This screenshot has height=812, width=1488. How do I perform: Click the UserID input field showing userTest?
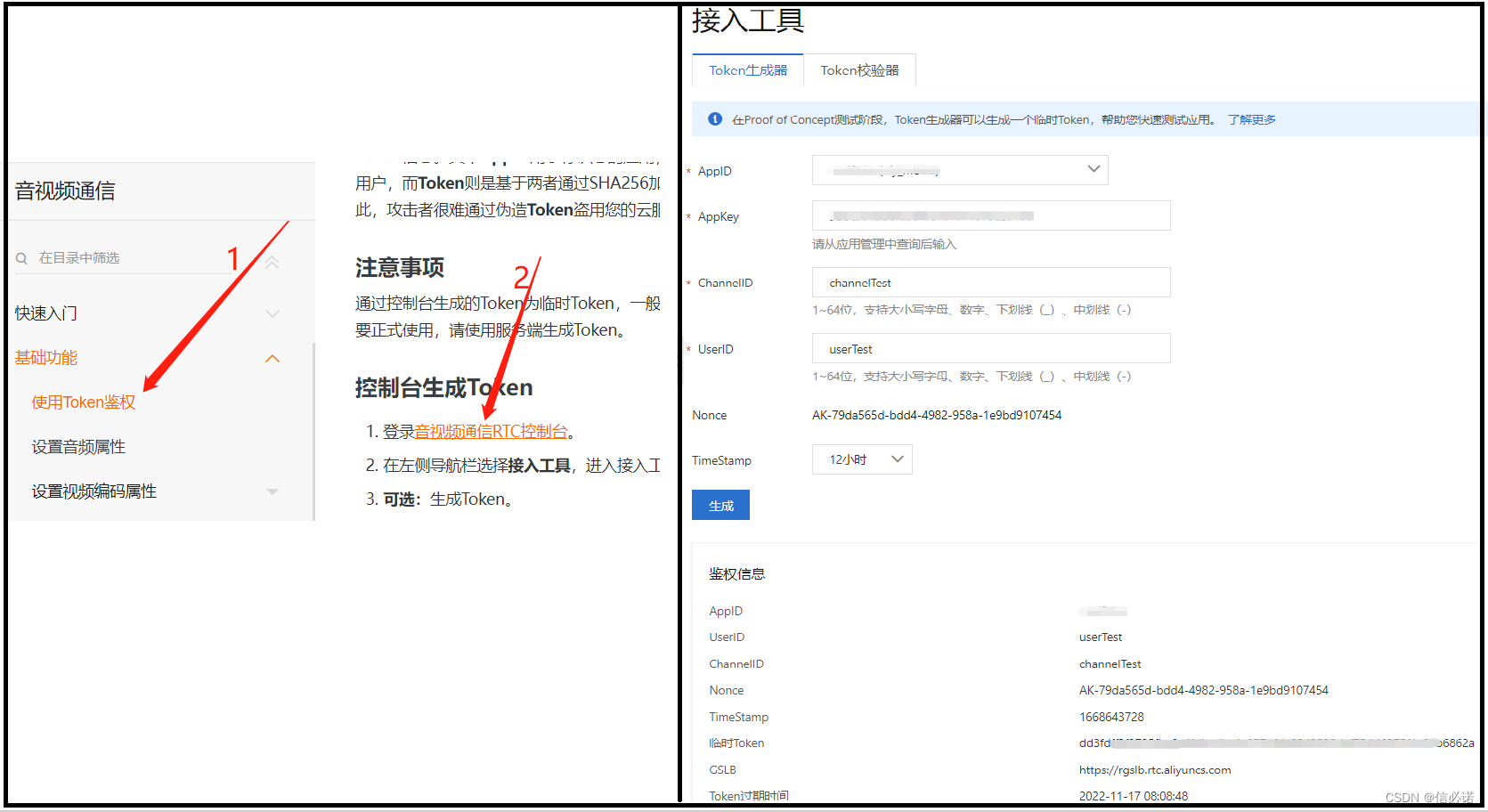pyautogui.click(x=990, y=348)
